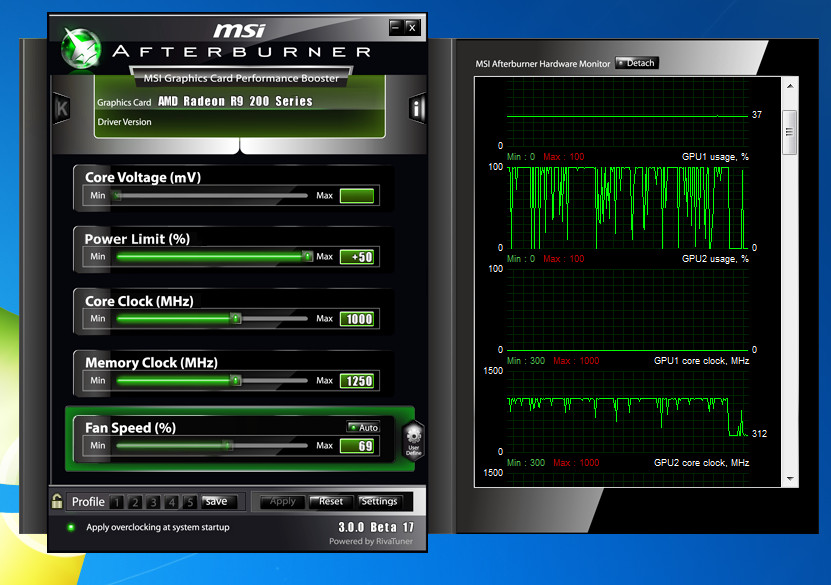This screenshot has width=831, height=585.
Task: Reset settings to defaults
Action: point(331,501)
